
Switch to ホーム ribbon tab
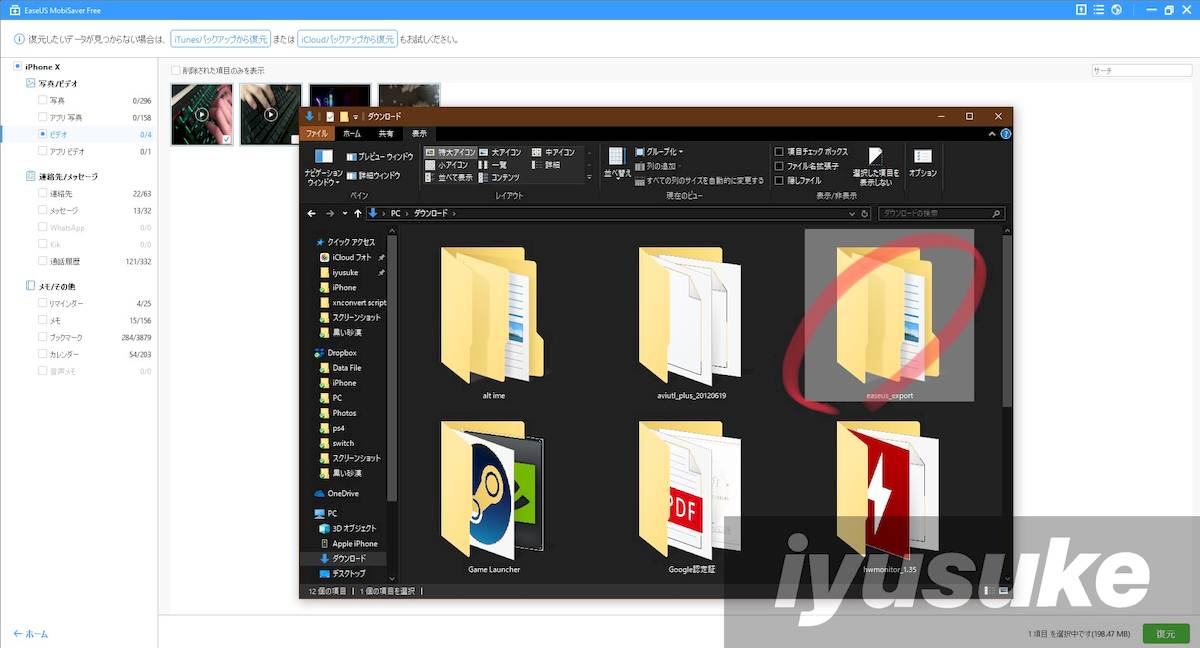click(352, 133)
